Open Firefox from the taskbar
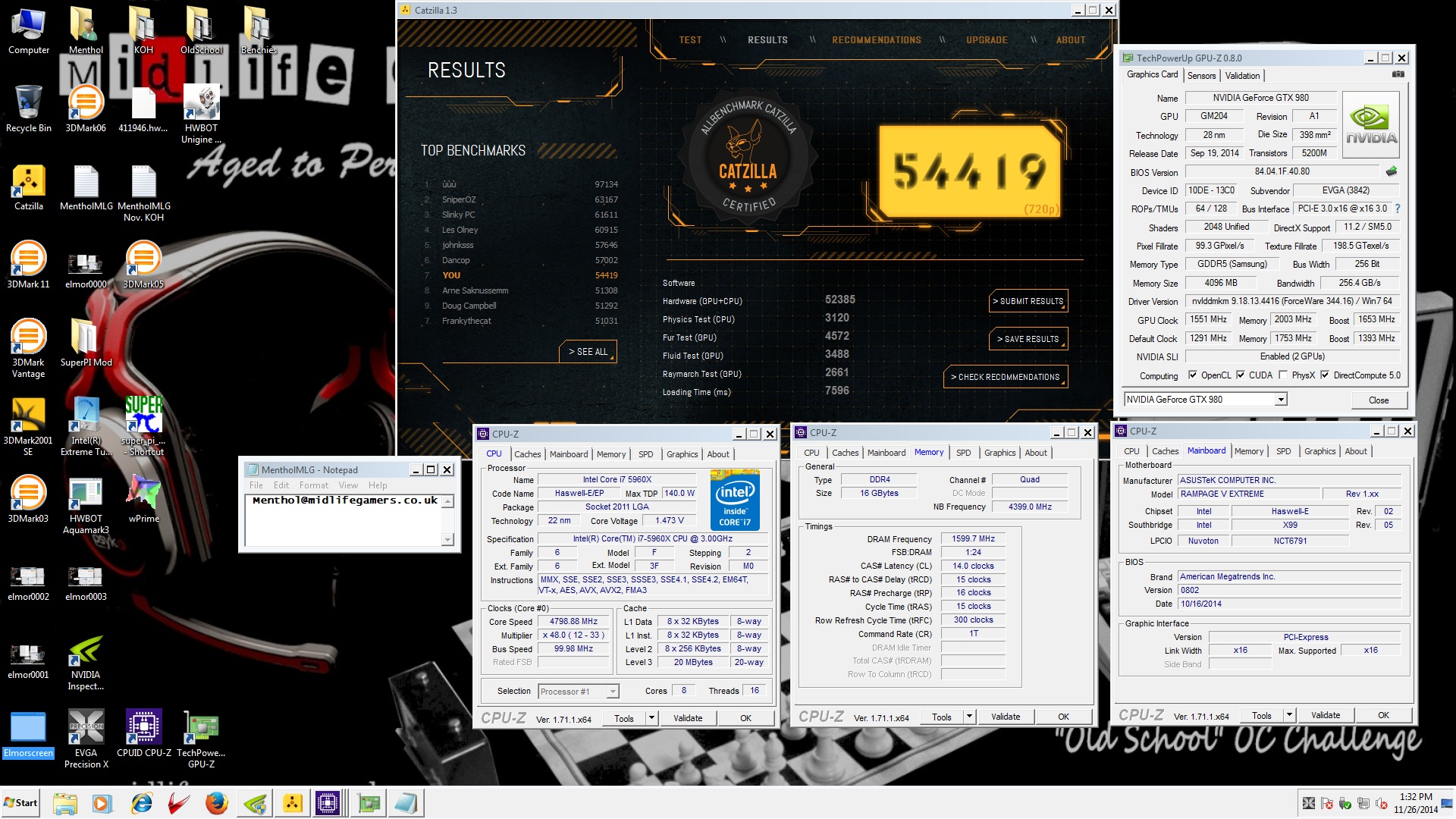Image resolution: width=1456 pixels, height=819 pixels. click(217, 803)
